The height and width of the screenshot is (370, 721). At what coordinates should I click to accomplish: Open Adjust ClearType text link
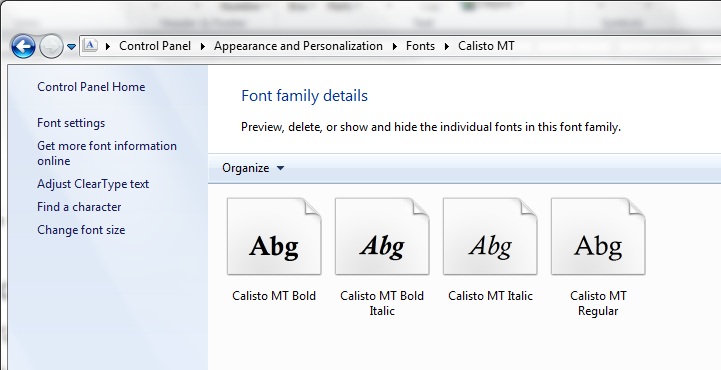[93, 184]
